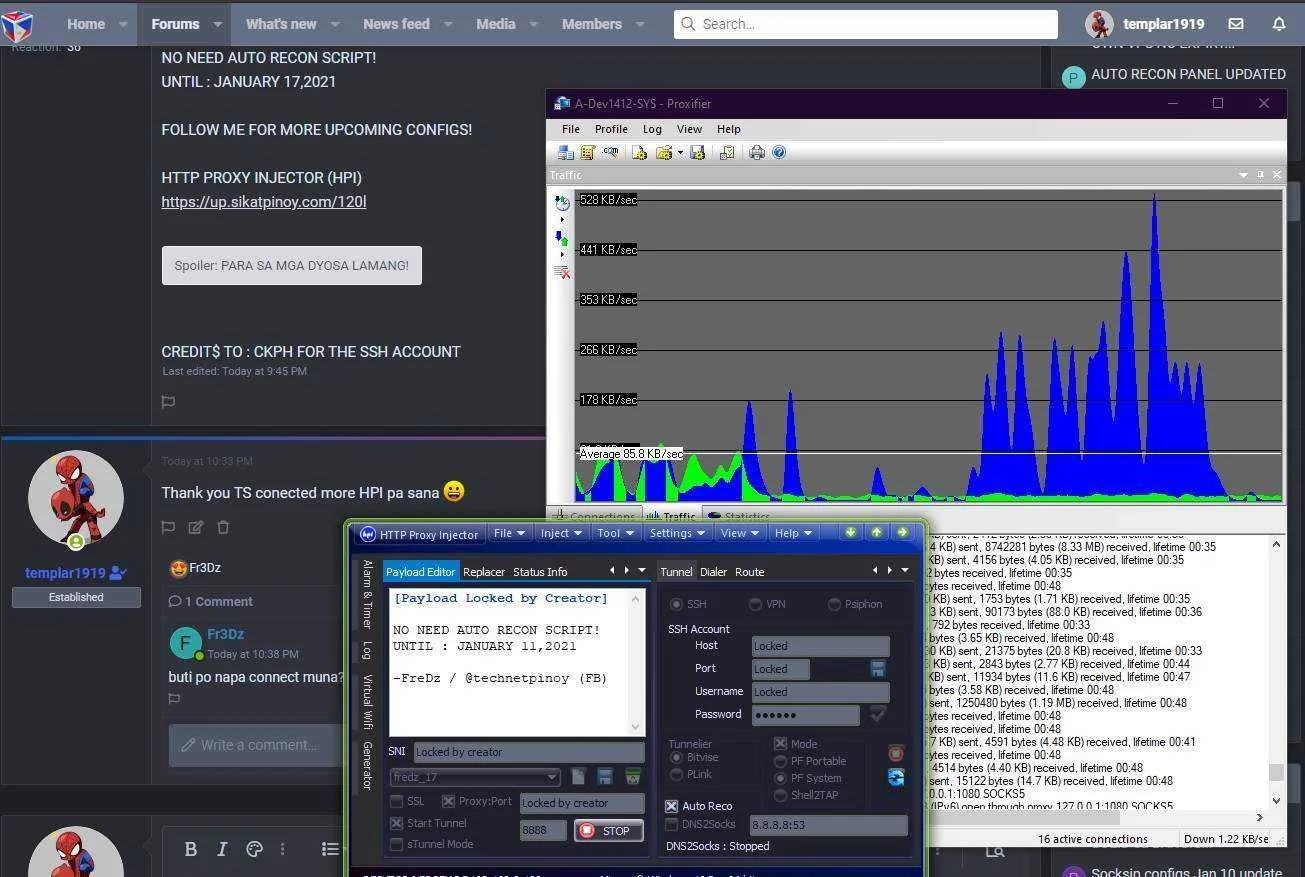Click the green right-arrow button in HTTP Proxy Injector
The width and height of the screenshot is (1305, 877).
pyautogui.click(x=903, y=533)
